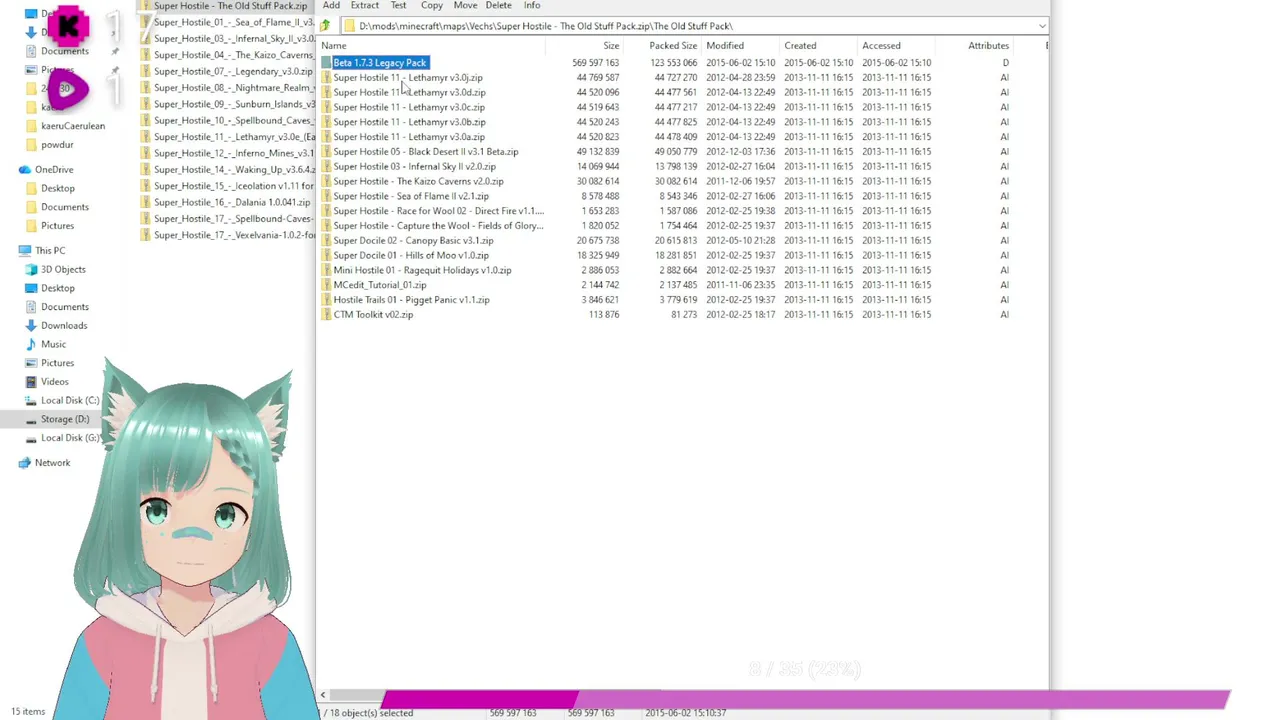Sort by the Name column header
The height and width of the screenshot is (720, 1280).
[x=334, y=46]
